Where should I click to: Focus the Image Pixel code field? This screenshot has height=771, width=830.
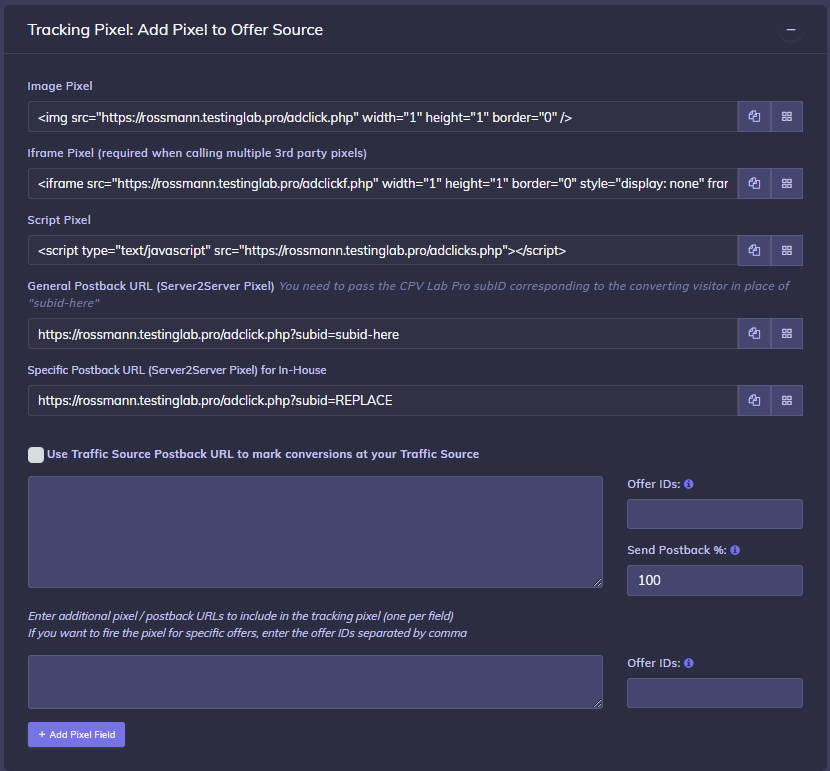(x=383, y=116)
